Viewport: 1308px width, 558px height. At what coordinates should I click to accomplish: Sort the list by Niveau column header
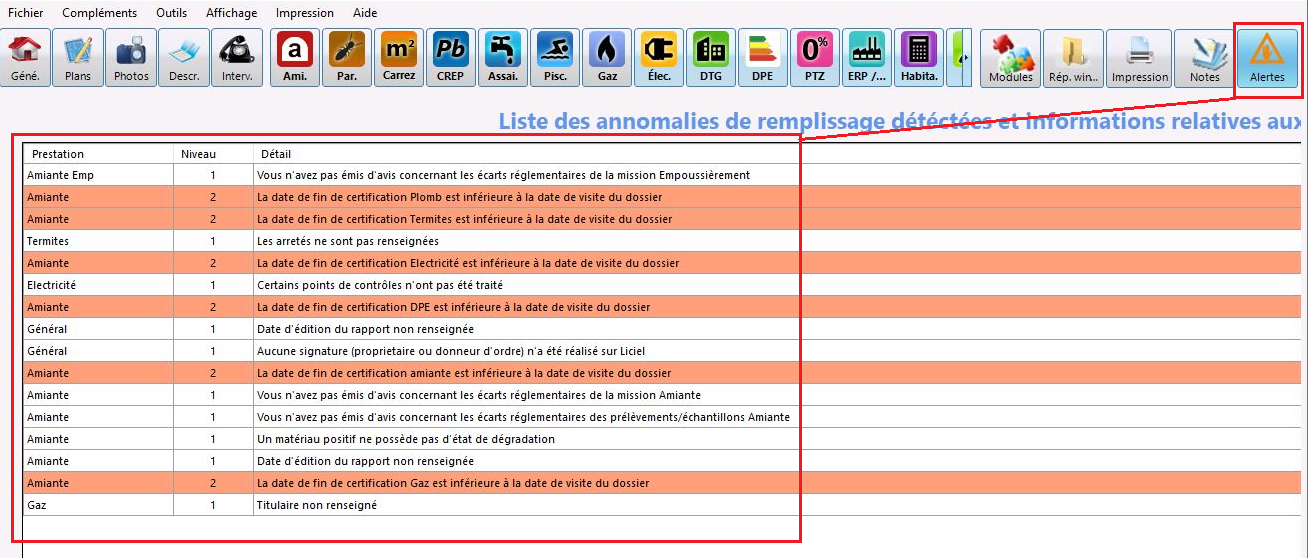(x=198, y=154)
